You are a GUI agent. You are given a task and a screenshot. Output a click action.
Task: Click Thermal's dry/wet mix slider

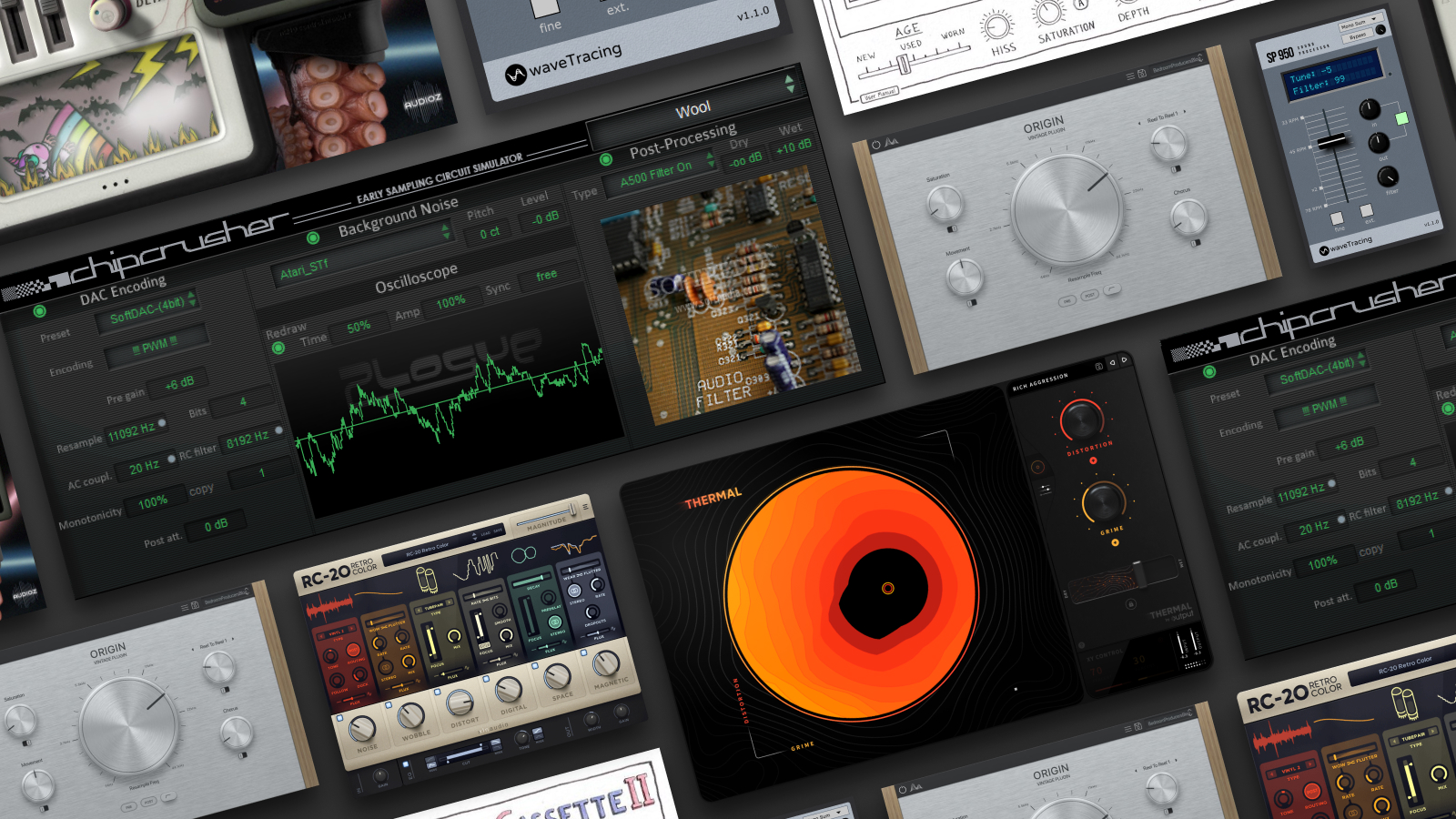pyautogui.click(x=1140, y=576)
